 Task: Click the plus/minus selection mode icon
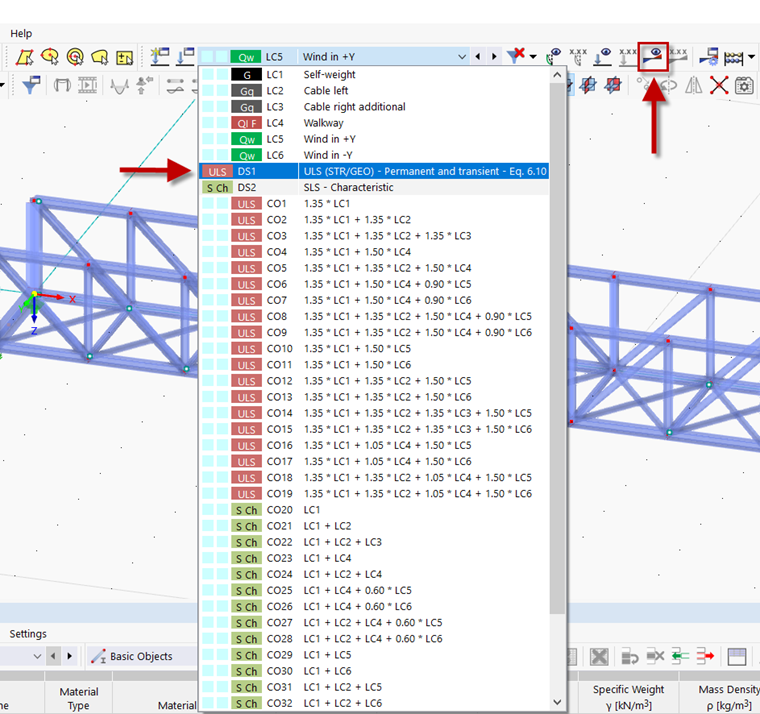click(125, 57)
